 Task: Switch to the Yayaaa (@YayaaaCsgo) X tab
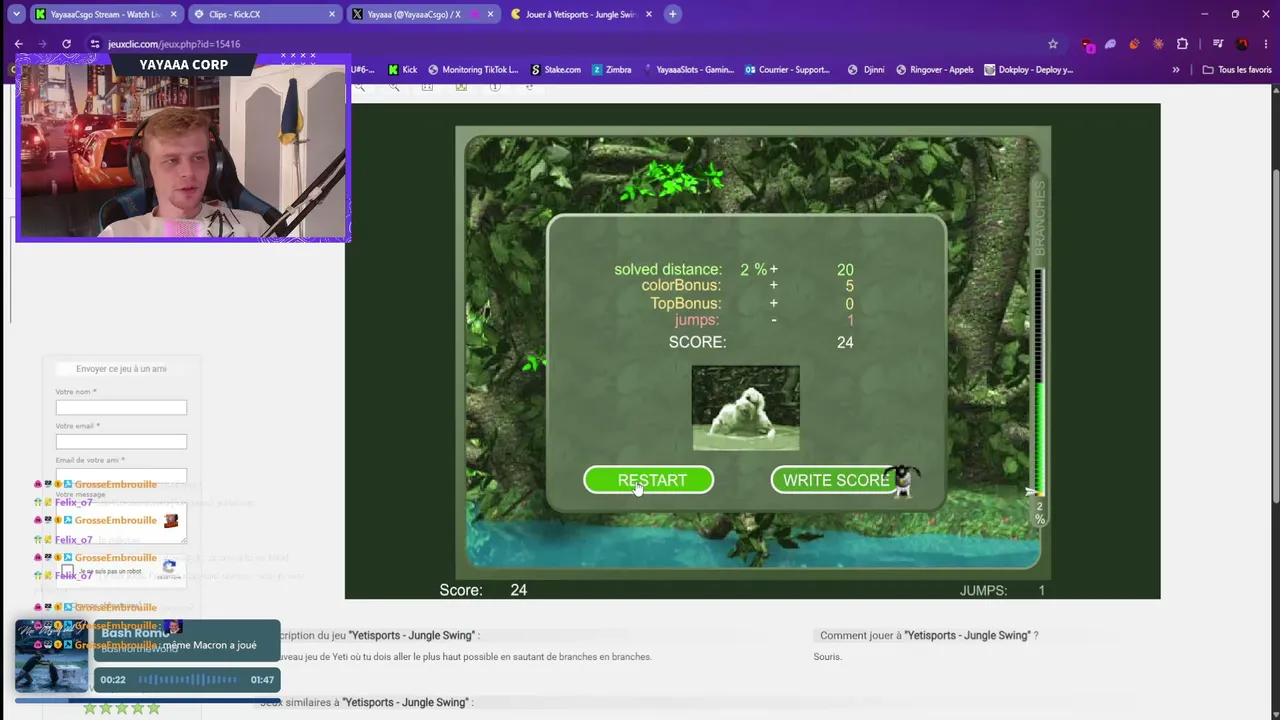422,14
